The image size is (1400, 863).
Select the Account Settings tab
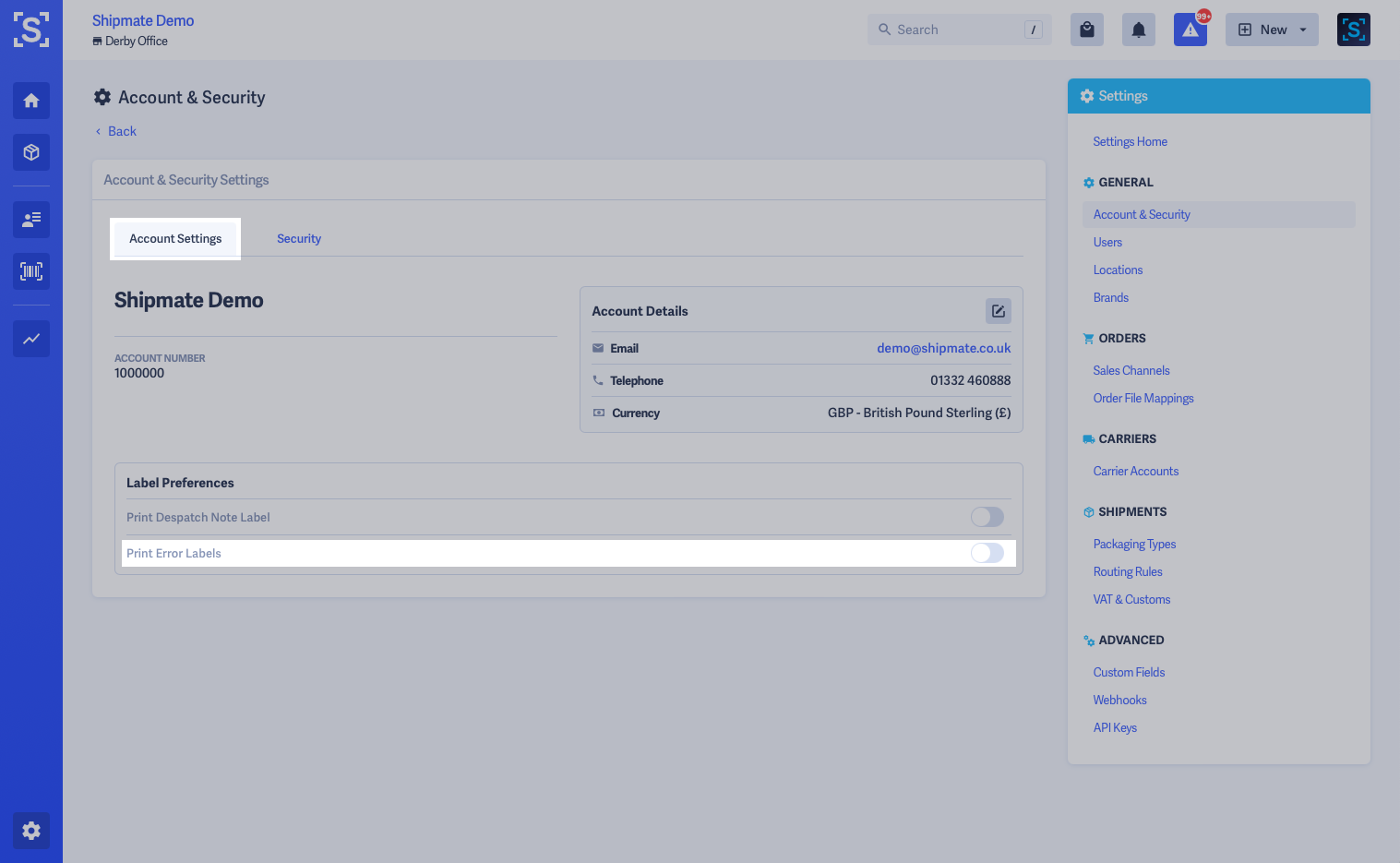point(175,239)
